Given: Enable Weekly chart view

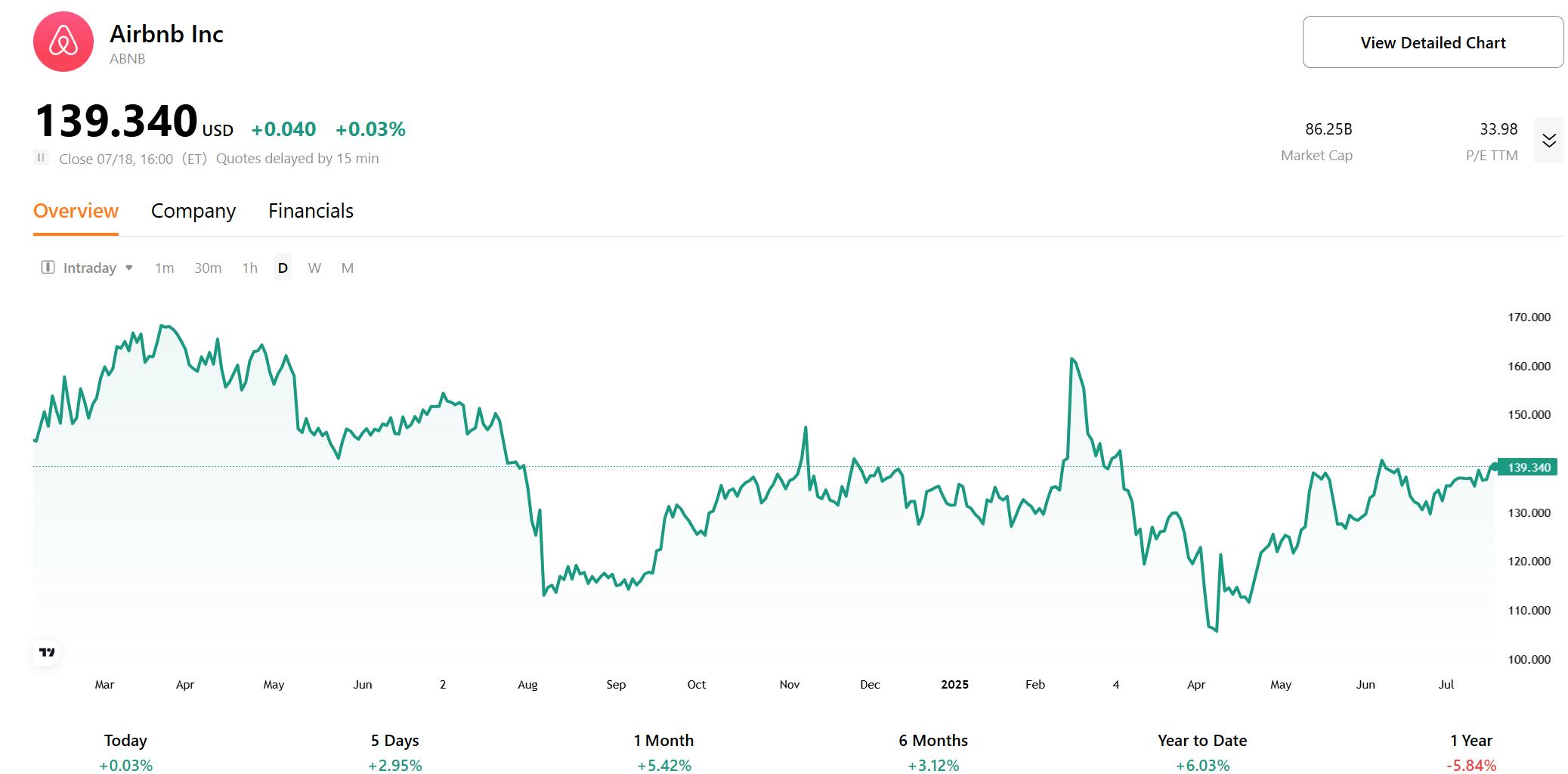Looking at the screenshot, I should pos(315,268).
